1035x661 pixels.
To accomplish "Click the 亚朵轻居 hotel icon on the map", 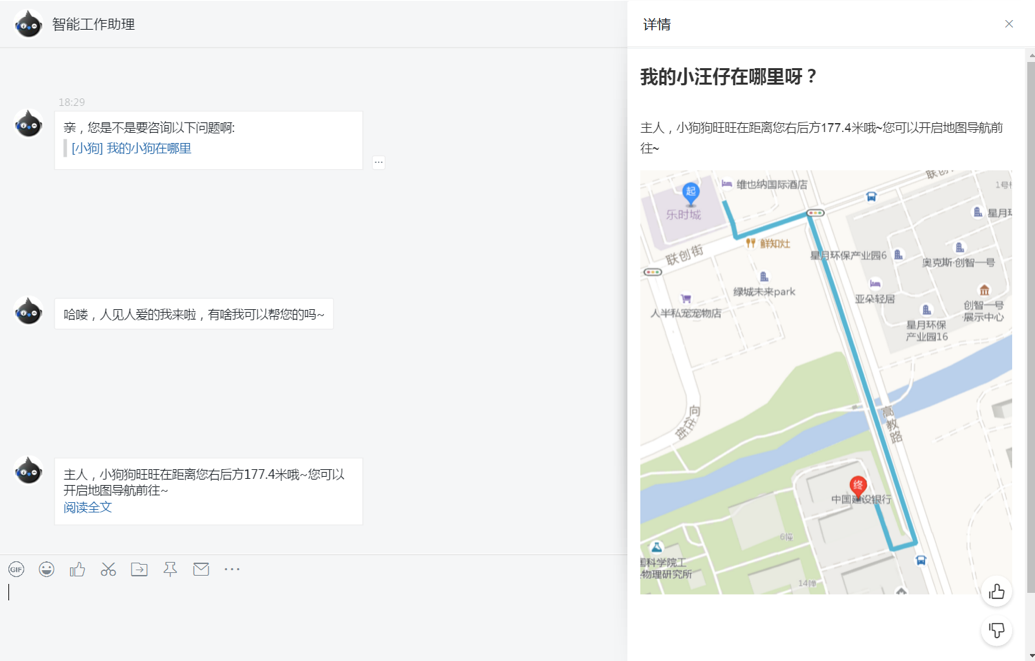I will coord(875,284).
